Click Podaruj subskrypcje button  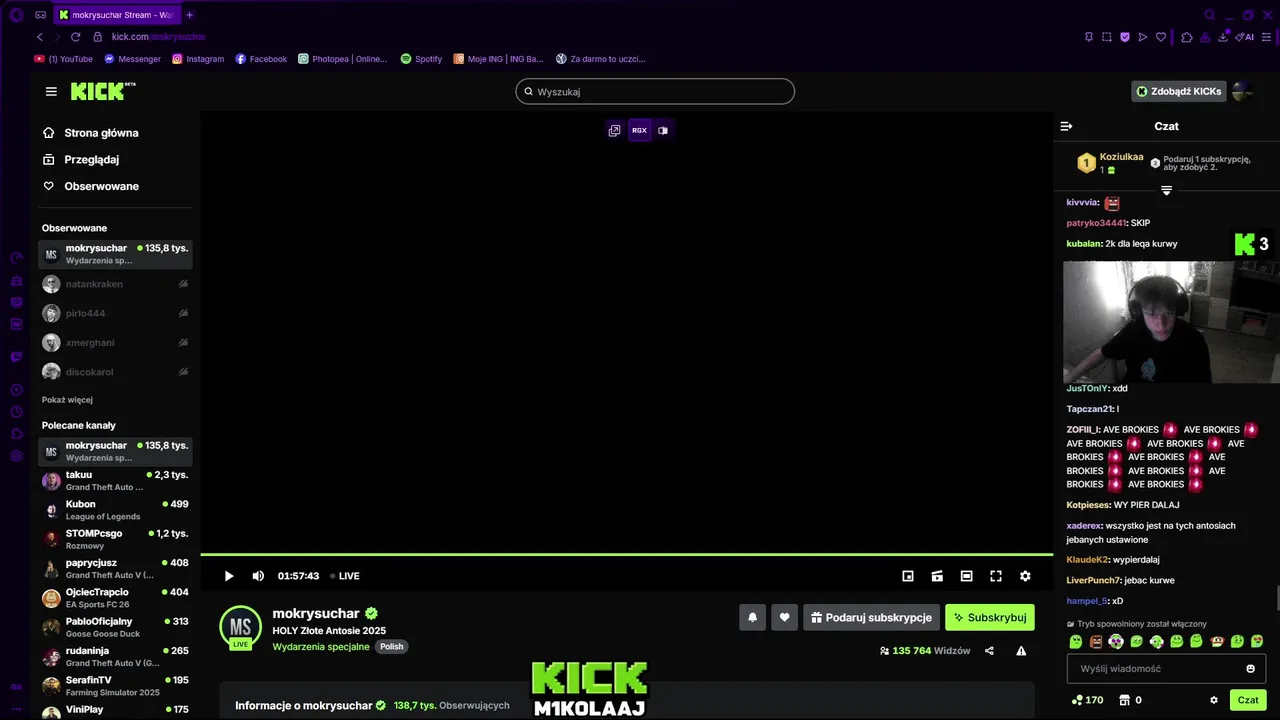pyautogui.click(x=871, y=618)
